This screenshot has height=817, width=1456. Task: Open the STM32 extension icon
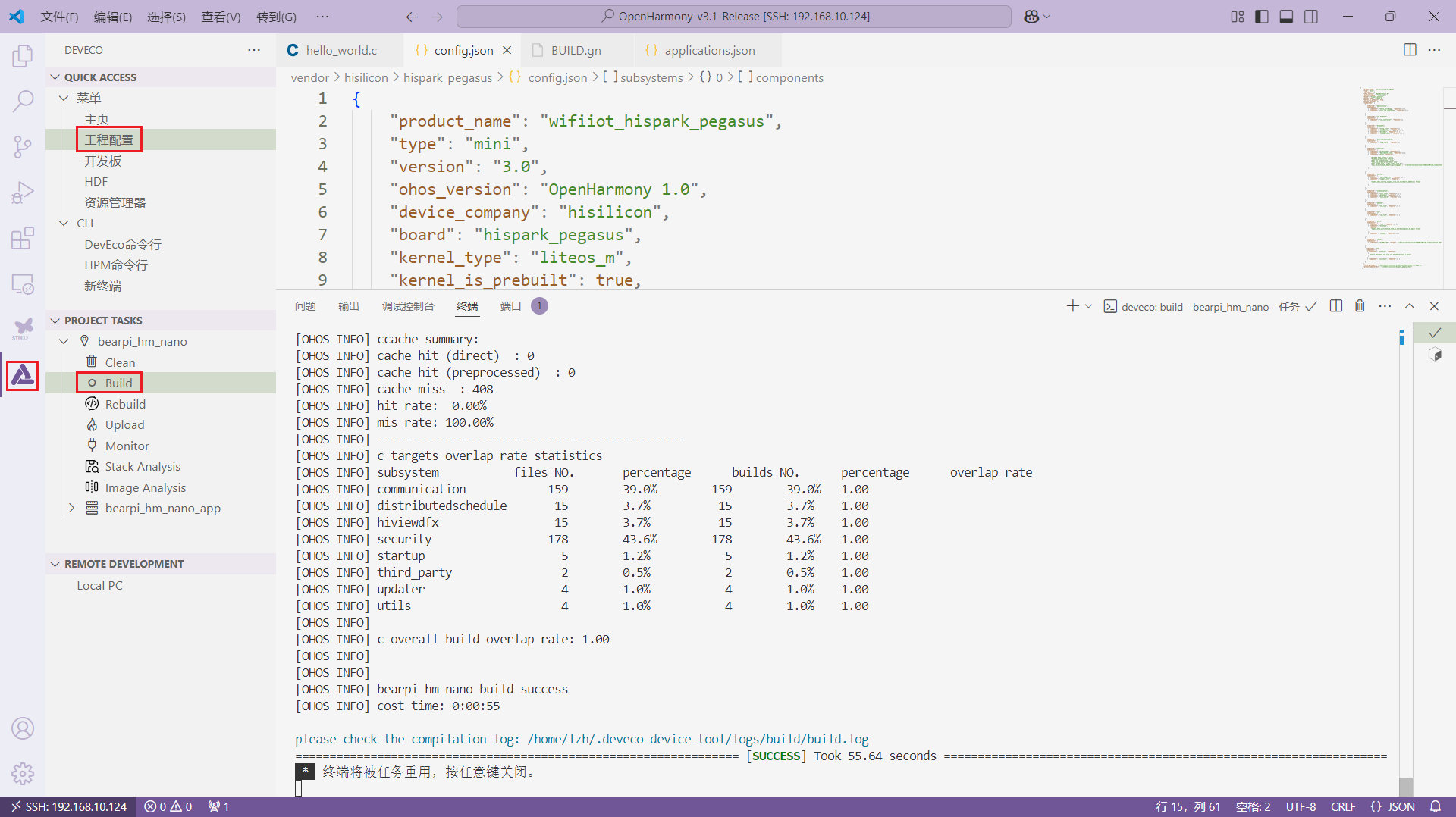coord(23,330)
